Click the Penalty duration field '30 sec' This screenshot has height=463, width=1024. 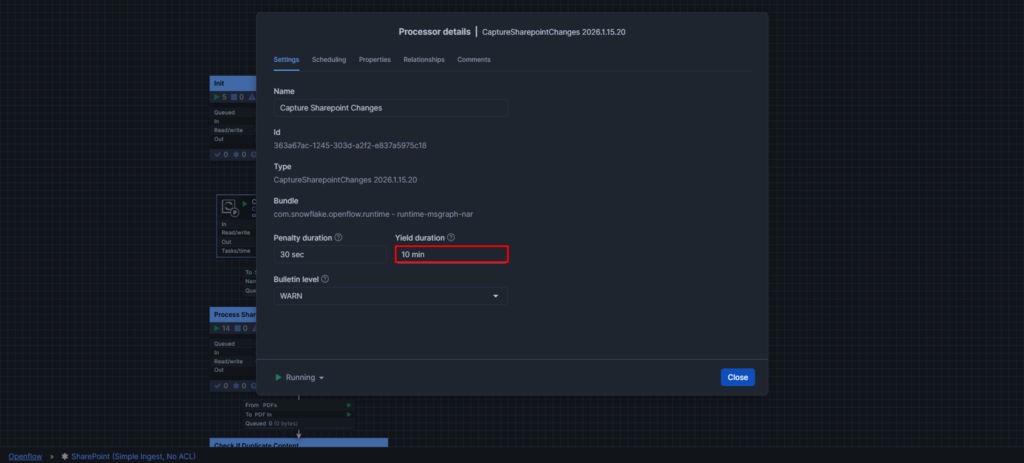330,254
